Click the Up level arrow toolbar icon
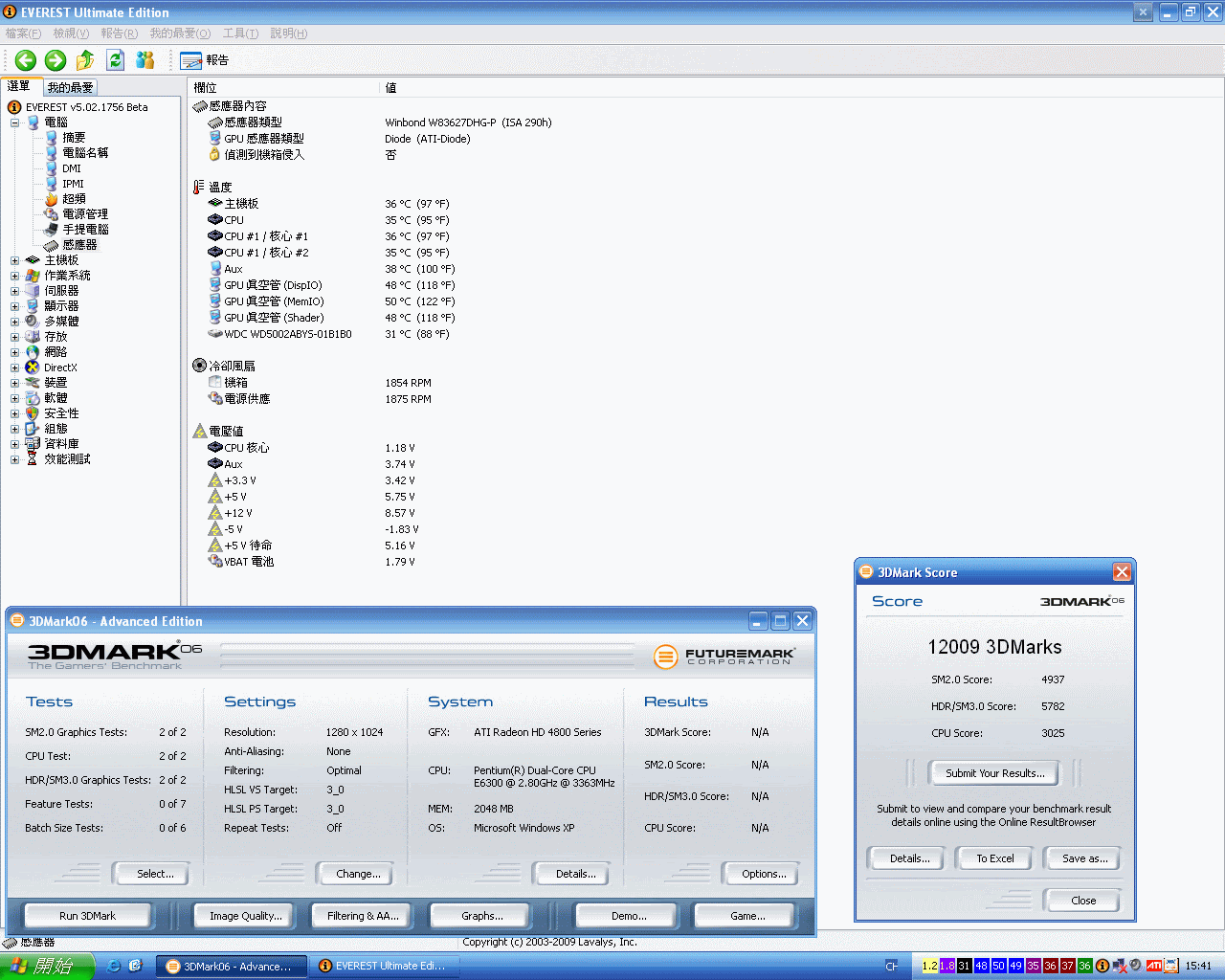 tap(85, 60)
